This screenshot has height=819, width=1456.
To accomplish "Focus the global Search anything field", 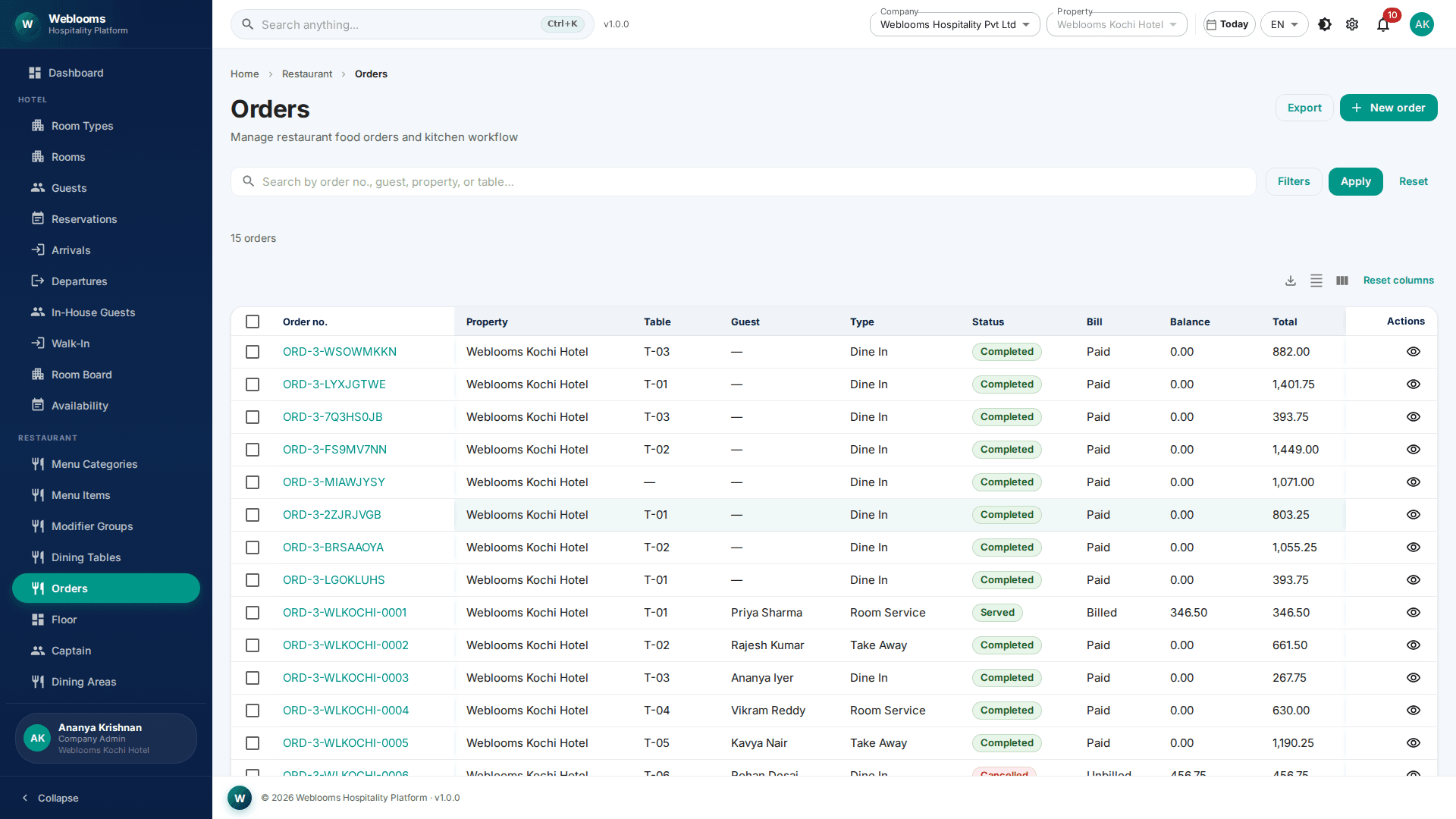I will [412, 24].
